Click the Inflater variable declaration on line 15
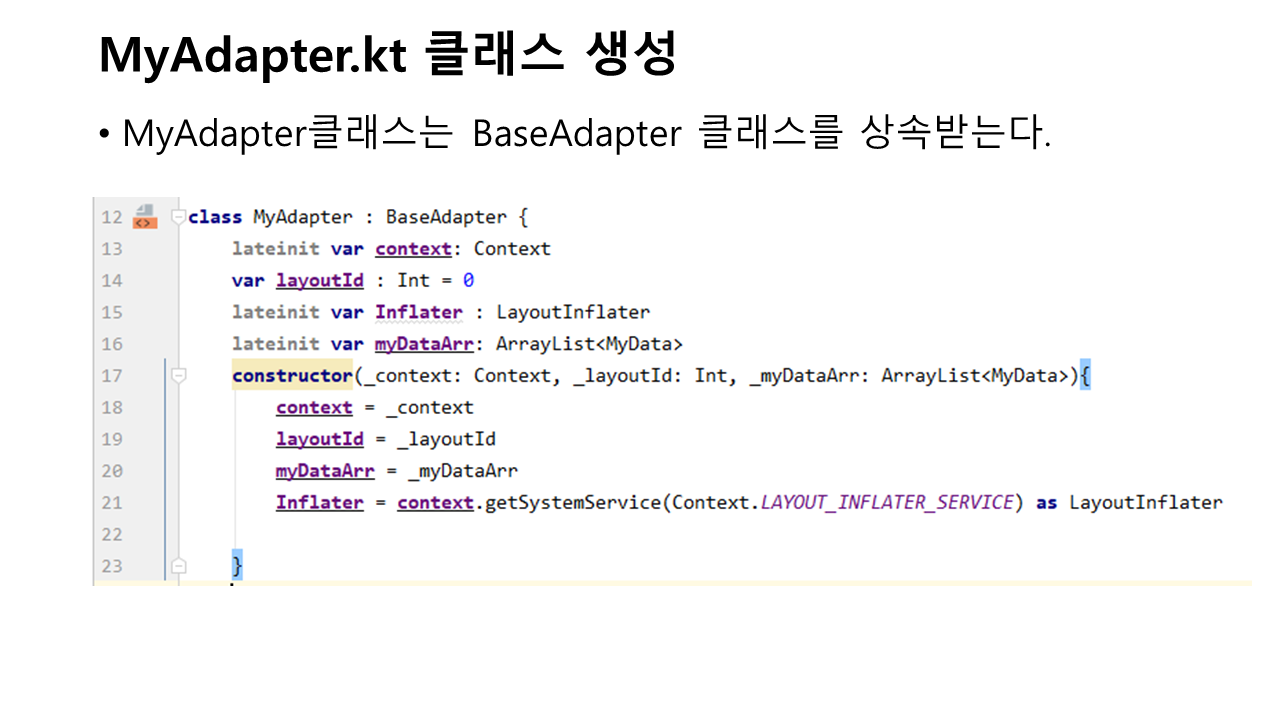Viewport: 1280px width, 720px height. (418, 312)
